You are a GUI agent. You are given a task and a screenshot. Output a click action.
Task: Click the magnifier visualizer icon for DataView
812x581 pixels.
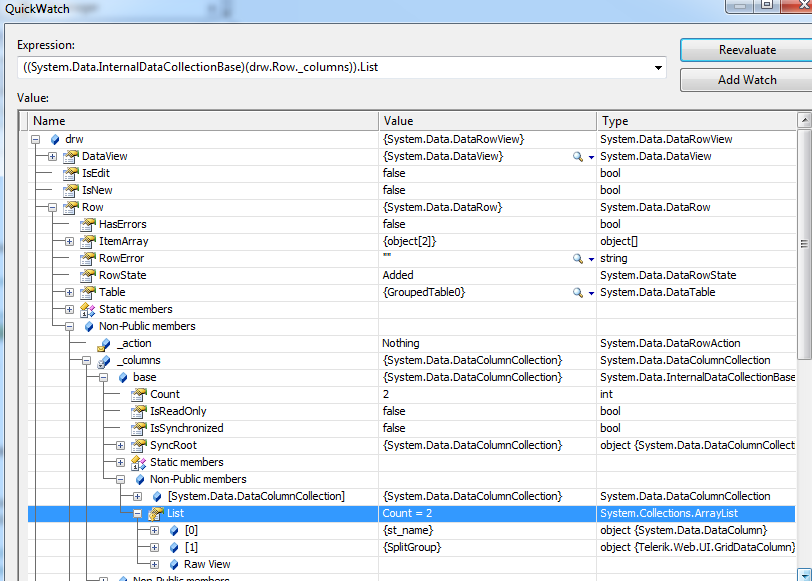[577, 157]
